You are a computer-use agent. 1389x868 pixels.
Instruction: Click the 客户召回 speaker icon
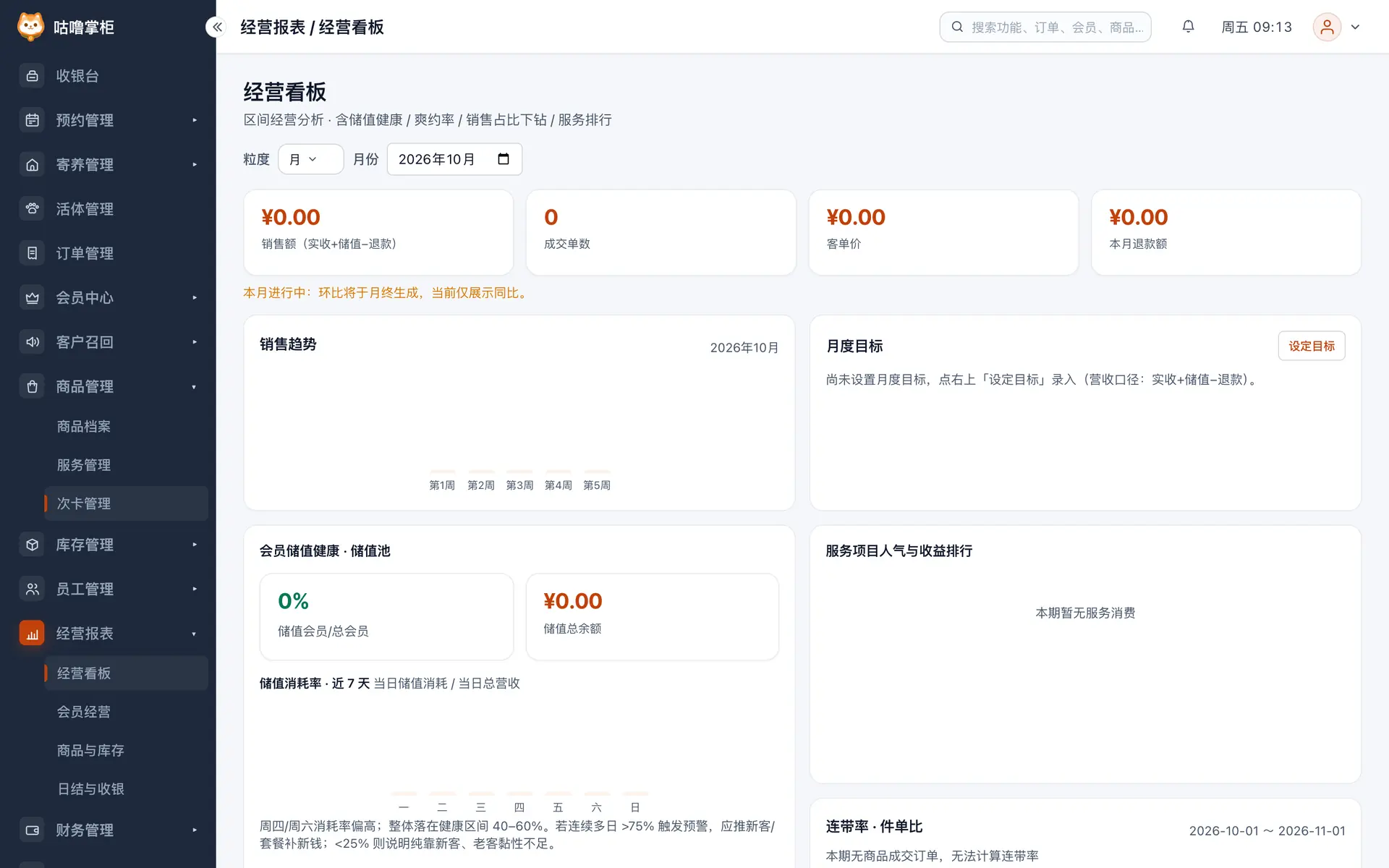[32, 342]
